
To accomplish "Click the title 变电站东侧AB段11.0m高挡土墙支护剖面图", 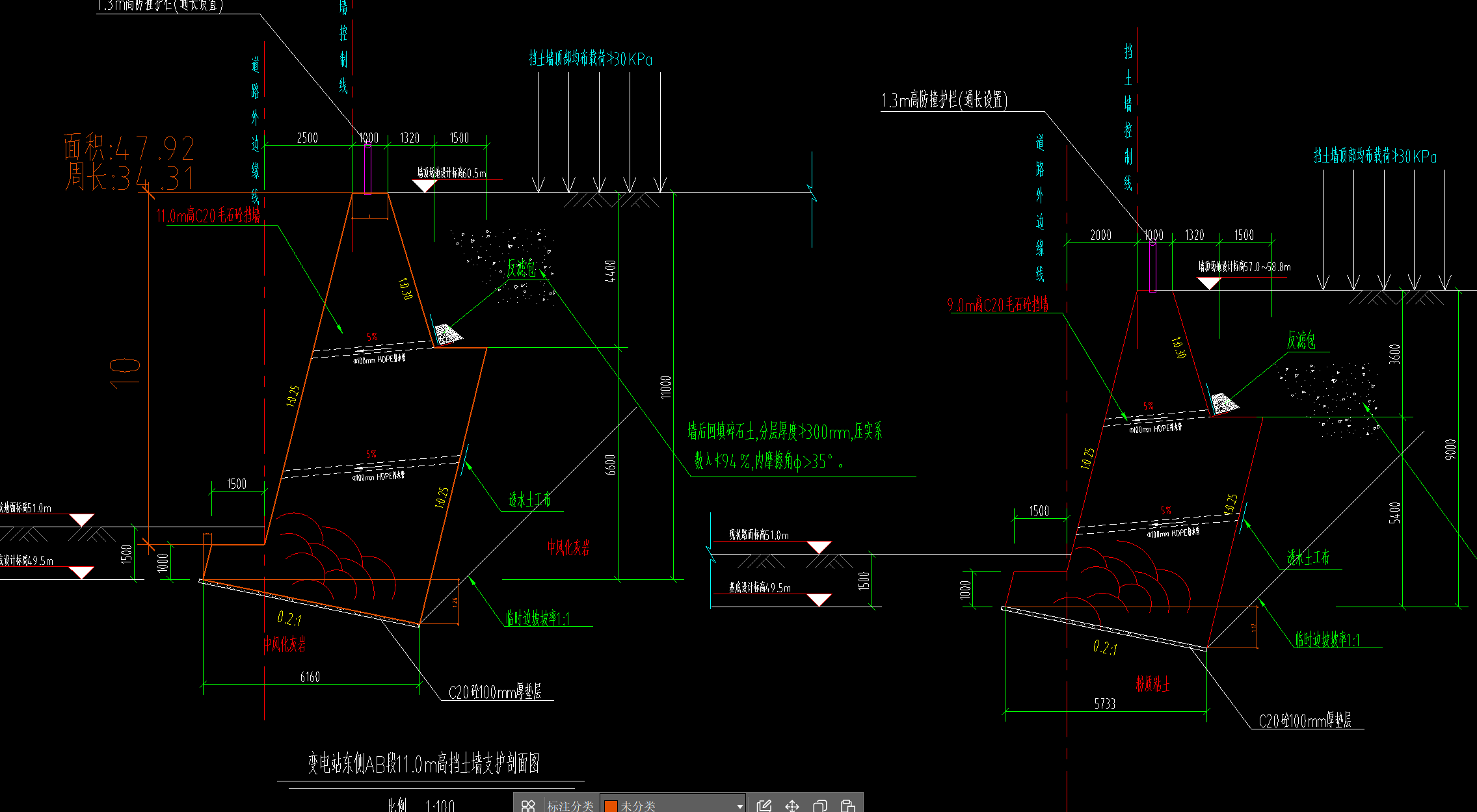I will coord(423,763).
